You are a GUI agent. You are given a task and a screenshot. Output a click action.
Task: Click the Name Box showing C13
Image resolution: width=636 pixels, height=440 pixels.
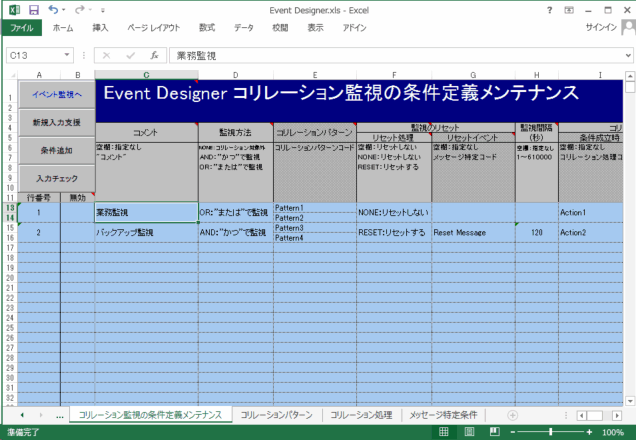pos(35,55)
